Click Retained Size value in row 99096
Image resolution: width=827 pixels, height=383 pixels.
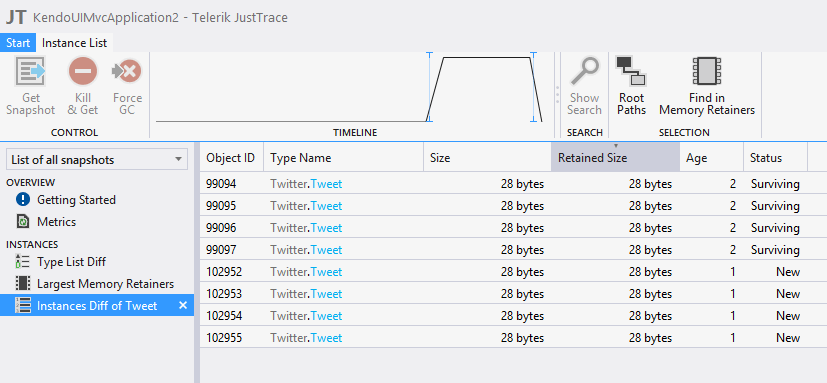(650, 228)
